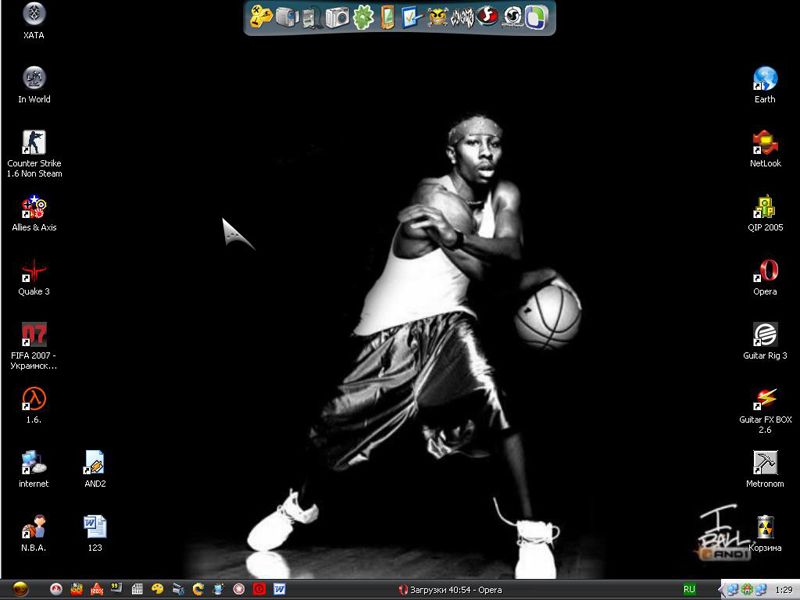800x600 pixels.
Task: Open the Корзина recycle bin
Action: [765, 527]
